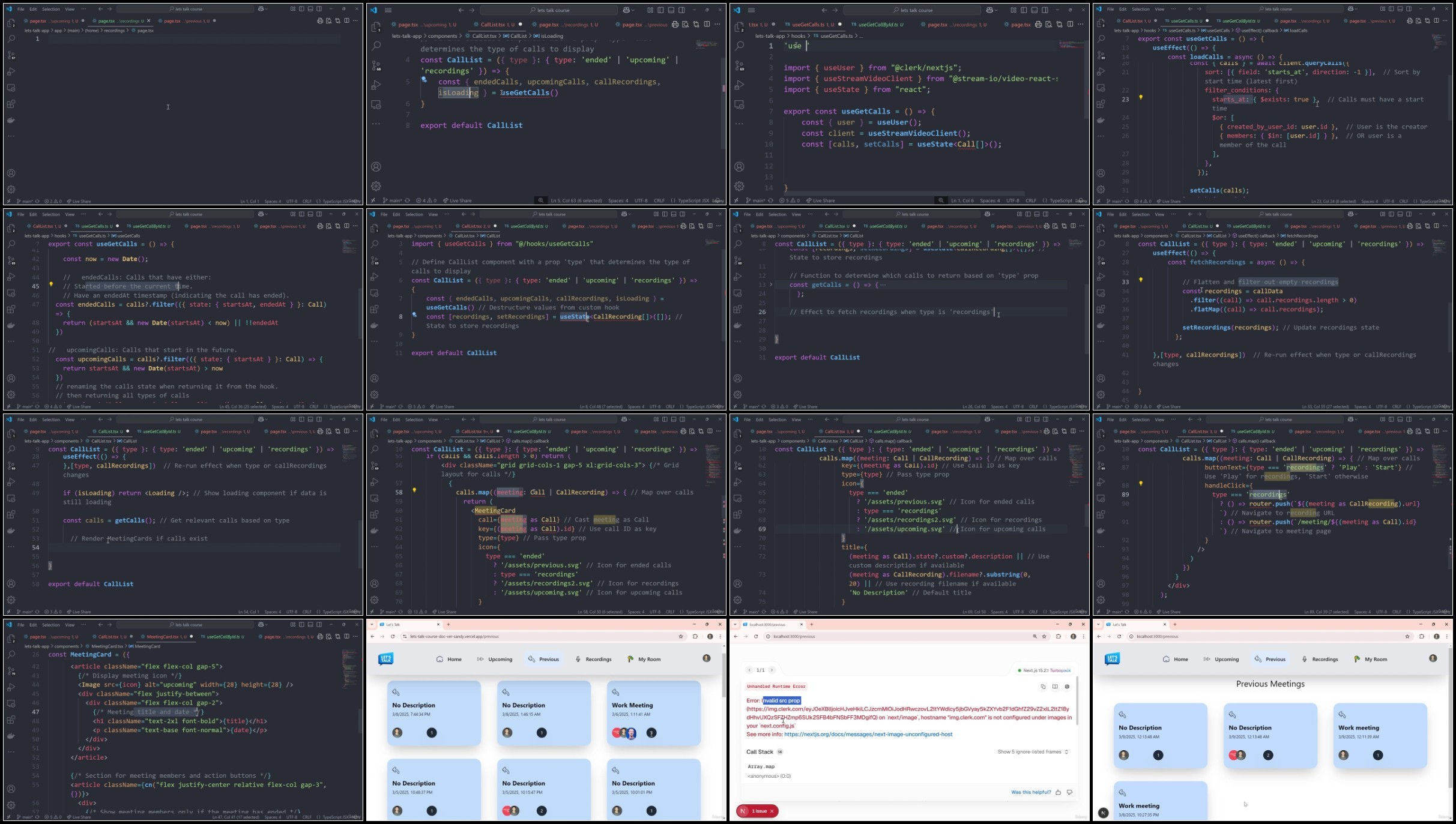Click the 1 Issue badge

coord(758,811)
